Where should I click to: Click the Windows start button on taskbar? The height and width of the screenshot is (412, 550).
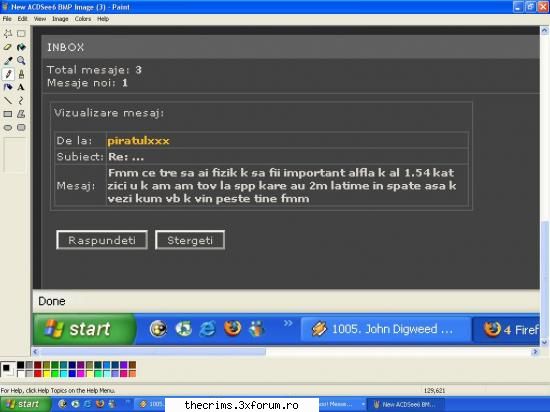pos(25,404)
